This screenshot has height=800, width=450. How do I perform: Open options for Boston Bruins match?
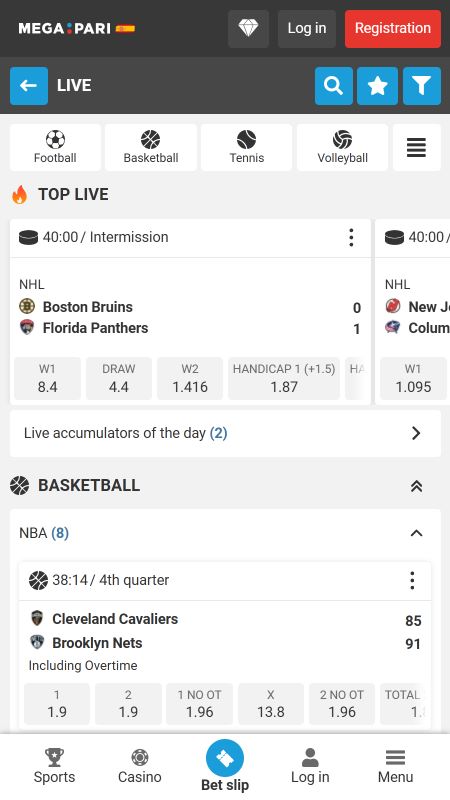pos(351,238)
